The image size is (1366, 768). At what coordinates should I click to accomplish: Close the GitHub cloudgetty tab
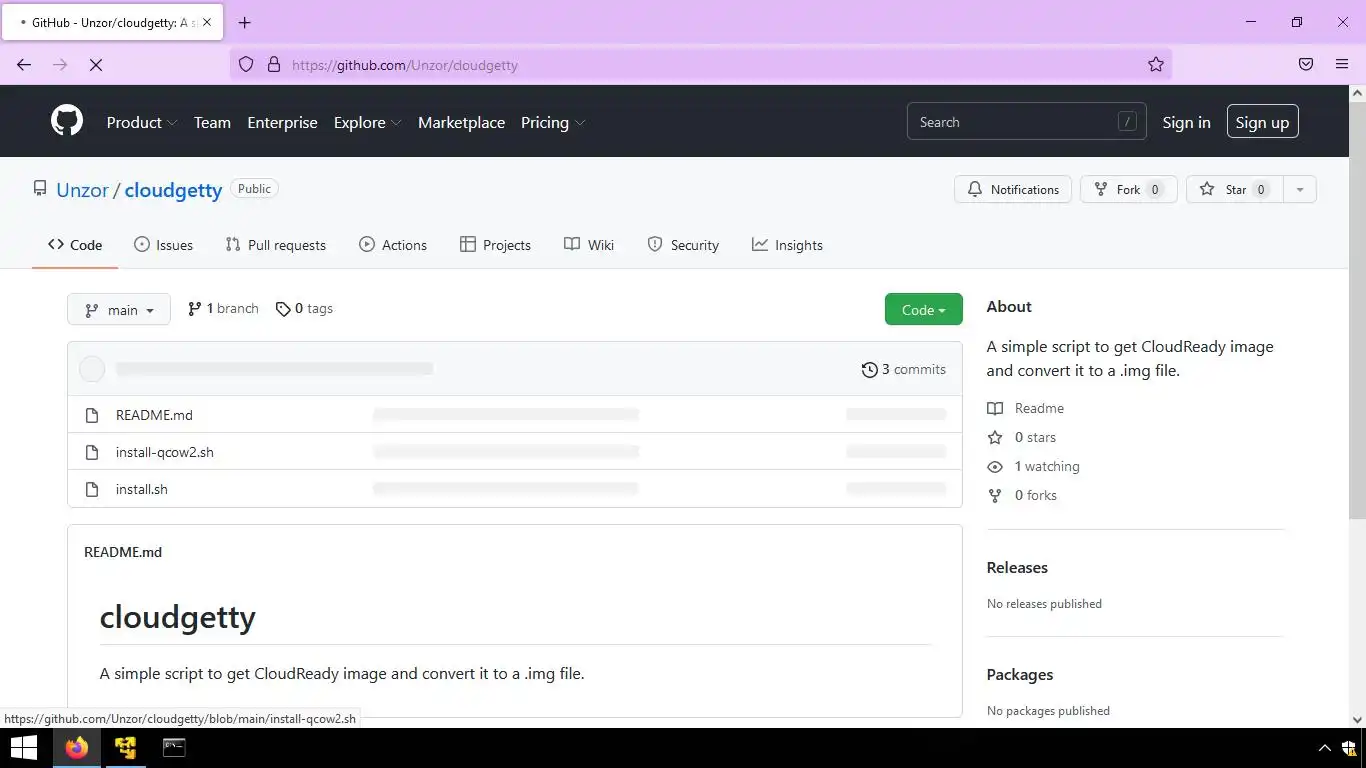pyautogui.click(x=207, y=22)
